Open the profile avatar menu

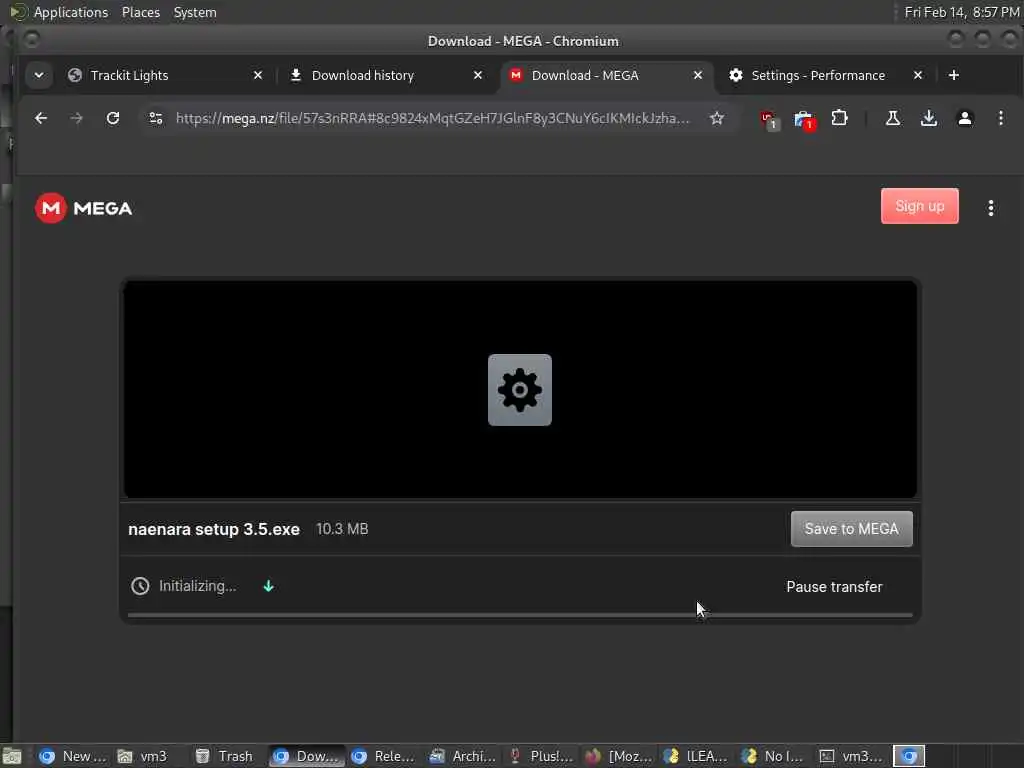point(965,118)
